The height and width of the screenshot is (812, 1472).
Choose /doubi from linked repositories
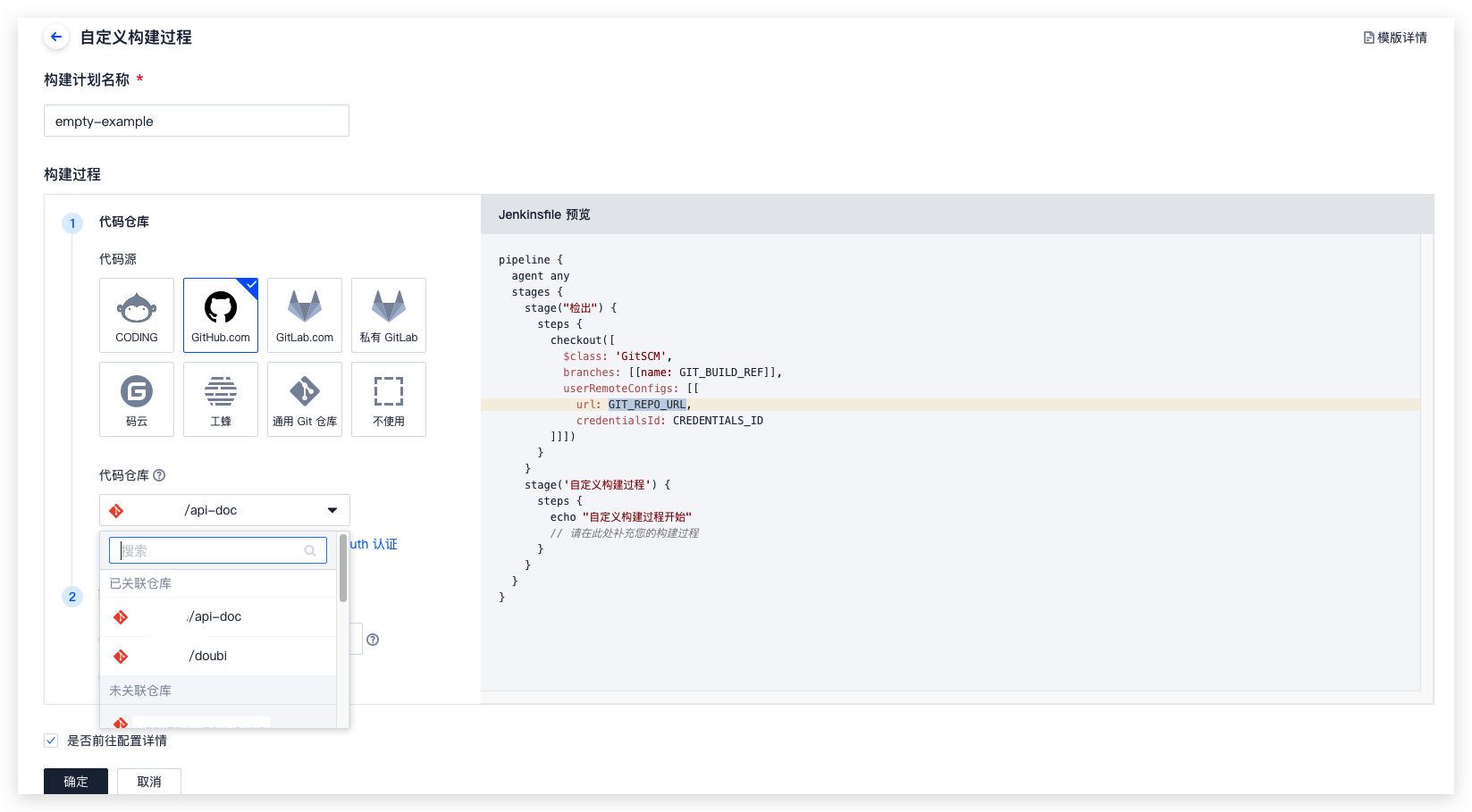218,656
